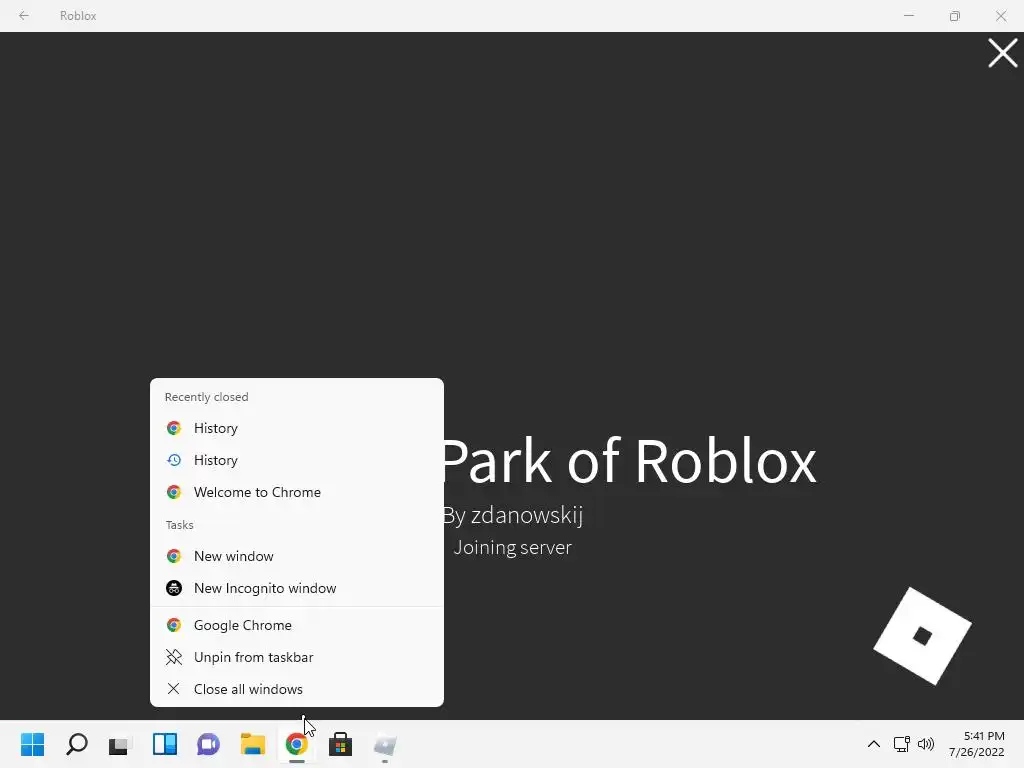Minimize the Roblox window
Screen dimensions: 1024x768
point(908,16)
